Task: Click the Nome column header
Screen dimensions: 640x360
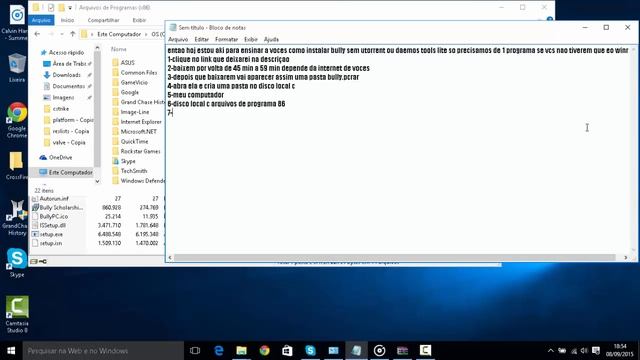Action: point(119,49)
